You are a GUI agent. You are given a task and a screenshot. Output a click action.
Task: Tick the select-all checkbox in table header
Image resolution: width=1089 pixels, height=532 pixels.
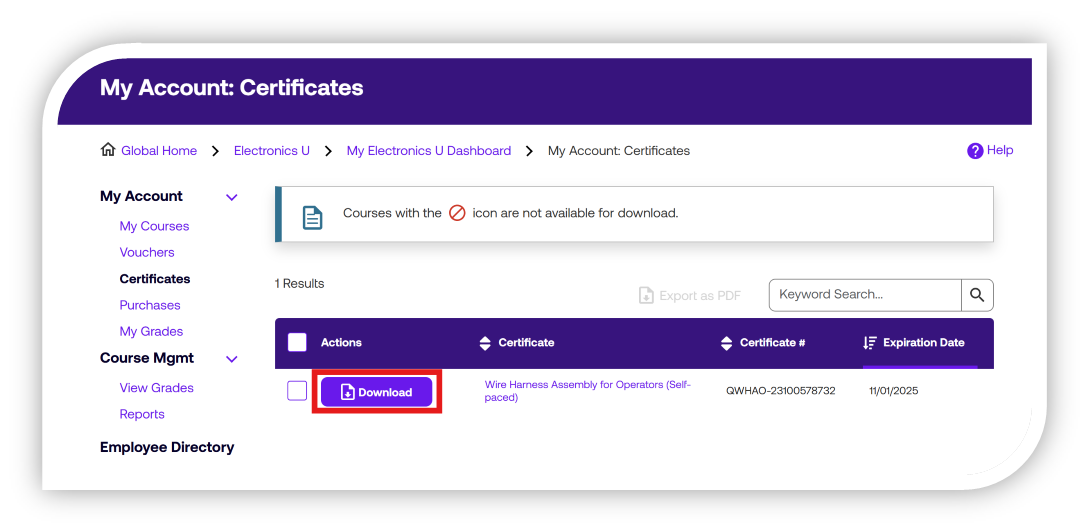coord(297,342)
